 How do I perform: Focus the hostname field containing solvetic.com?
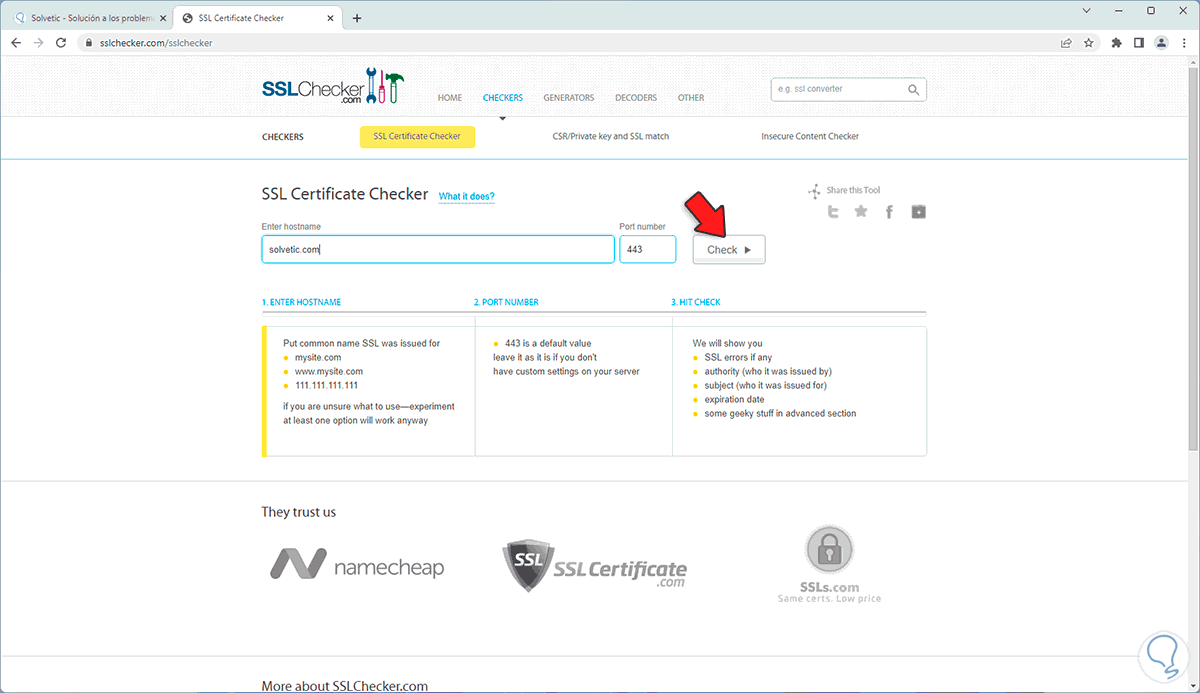[438, 249]
